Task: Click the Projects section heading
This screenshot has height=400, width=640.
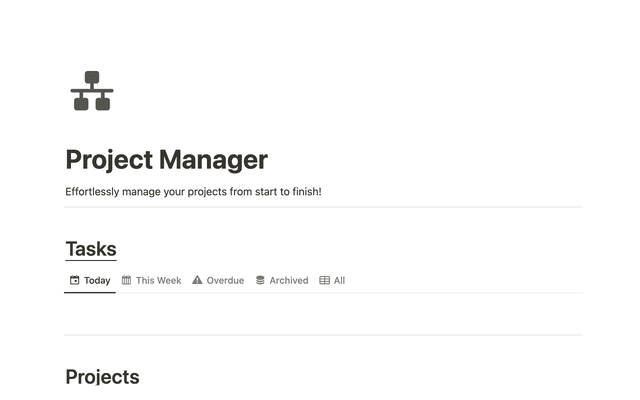Action: pos(102,376)
